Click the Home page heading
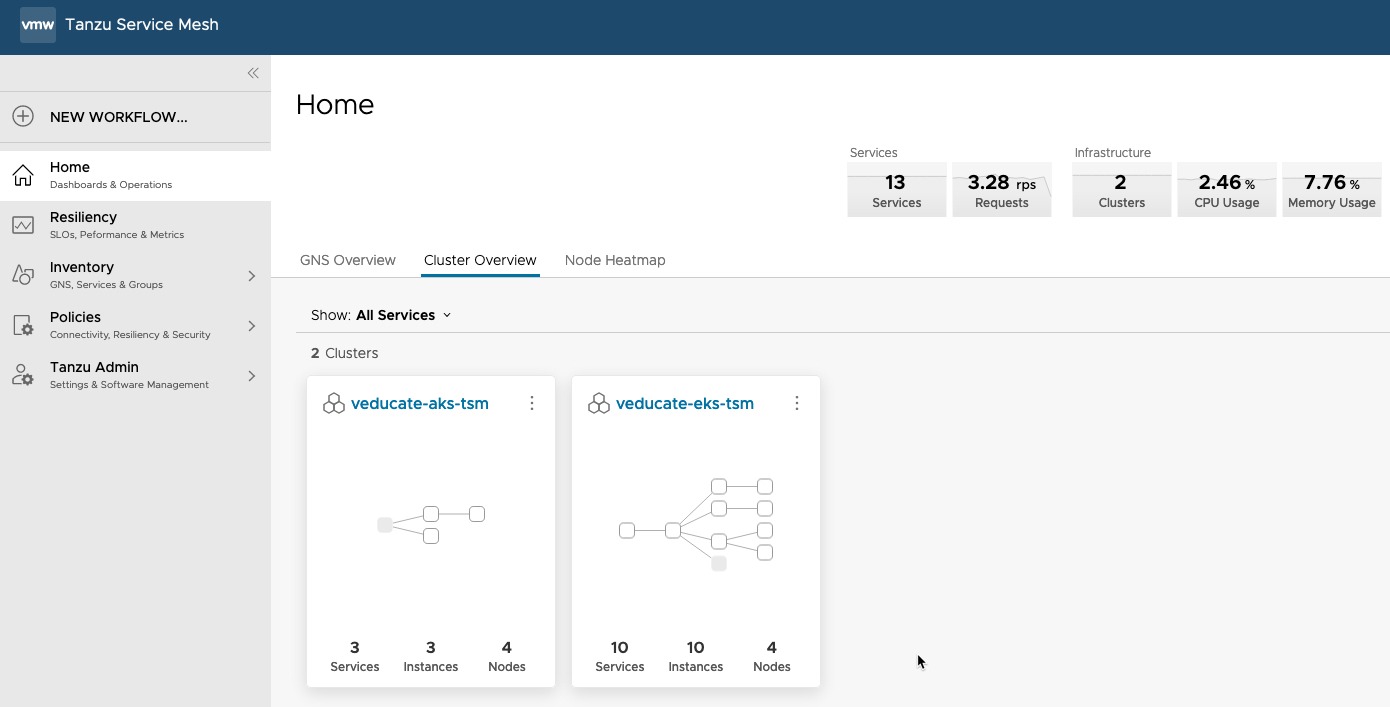 [335, 105]
